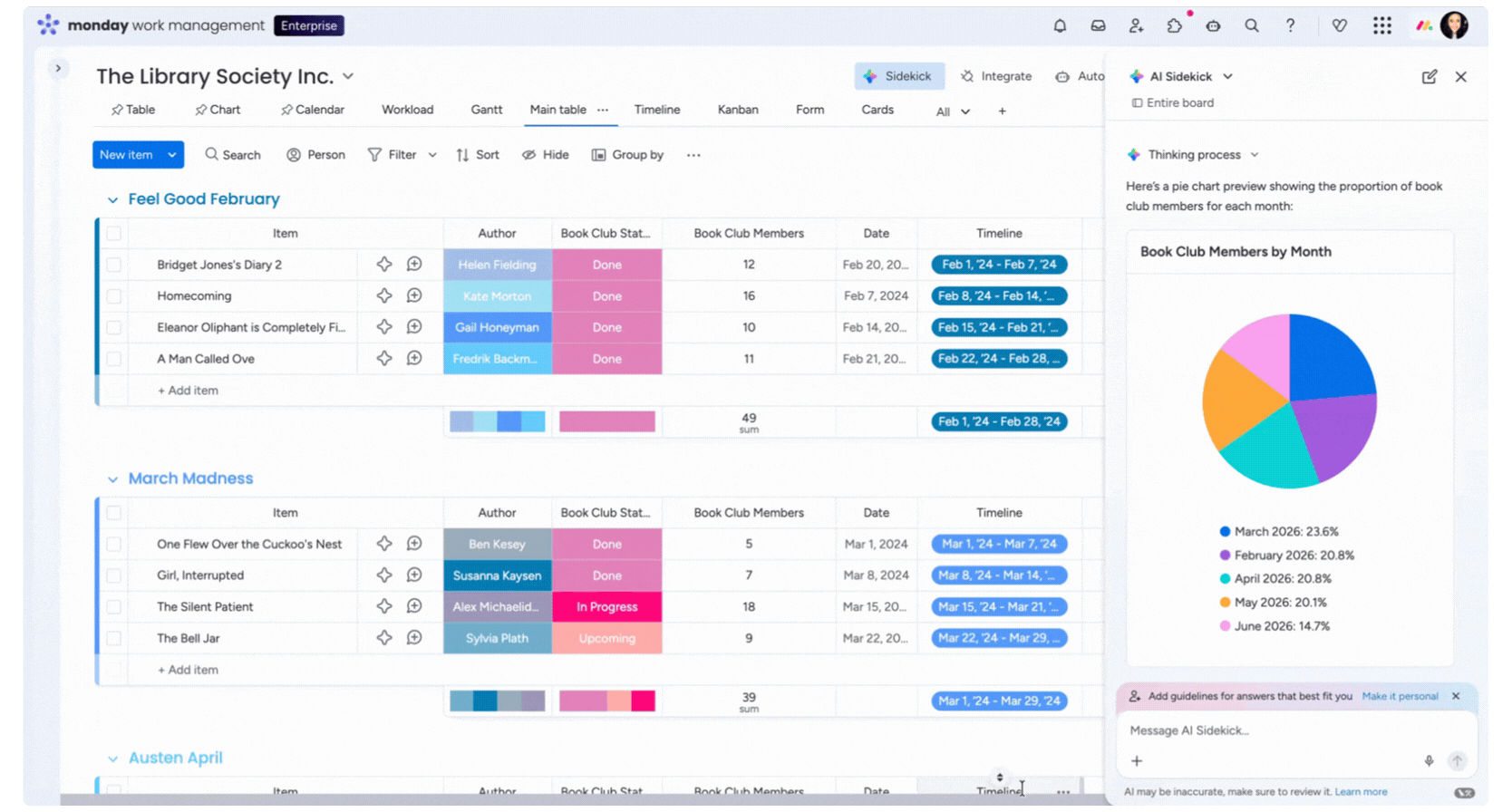Click the search magnifier in top bar

(x=1252, y=26)
